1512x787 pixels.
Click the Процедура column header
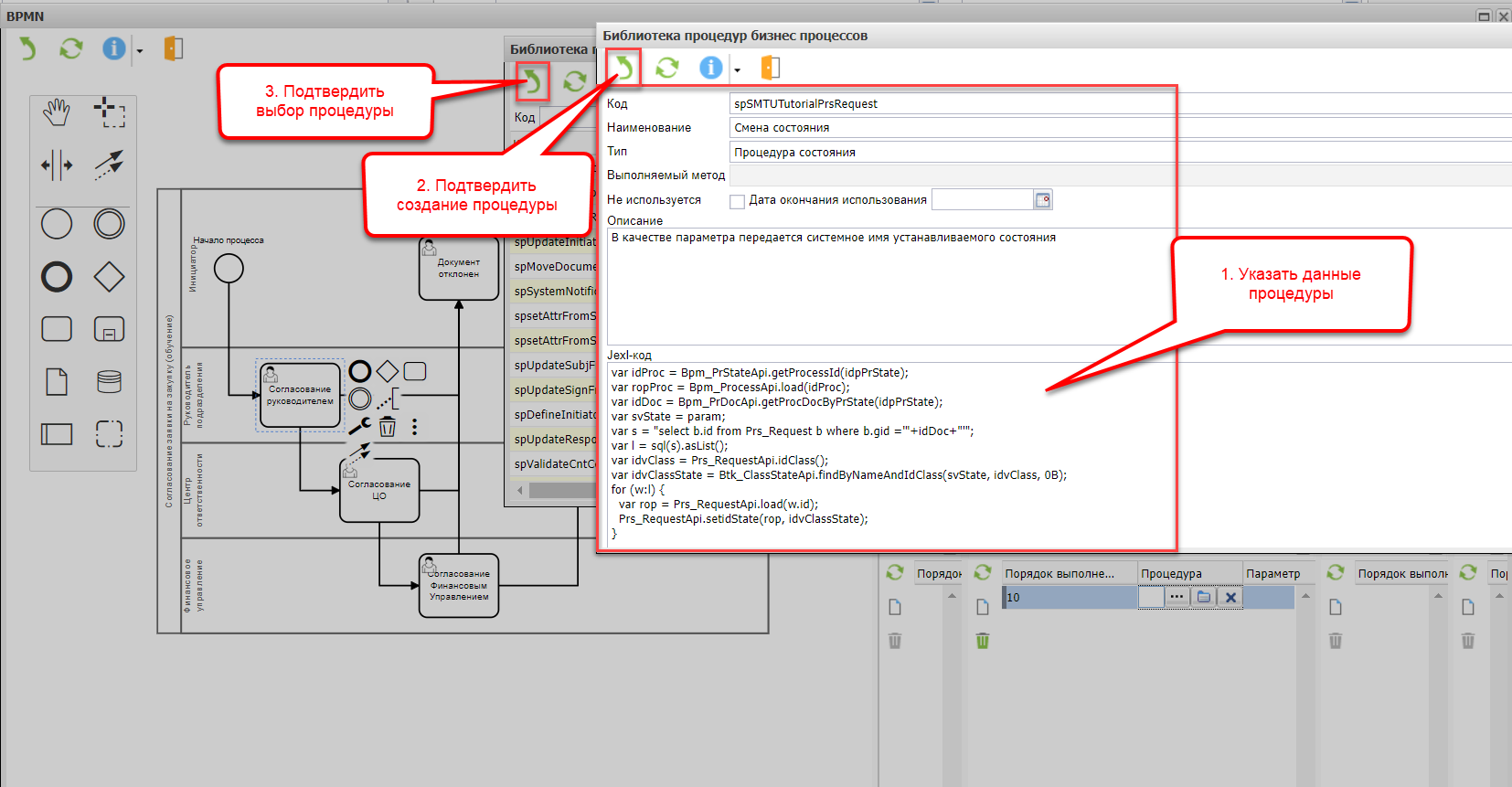pyautogui.click(x=1188, y=573)
